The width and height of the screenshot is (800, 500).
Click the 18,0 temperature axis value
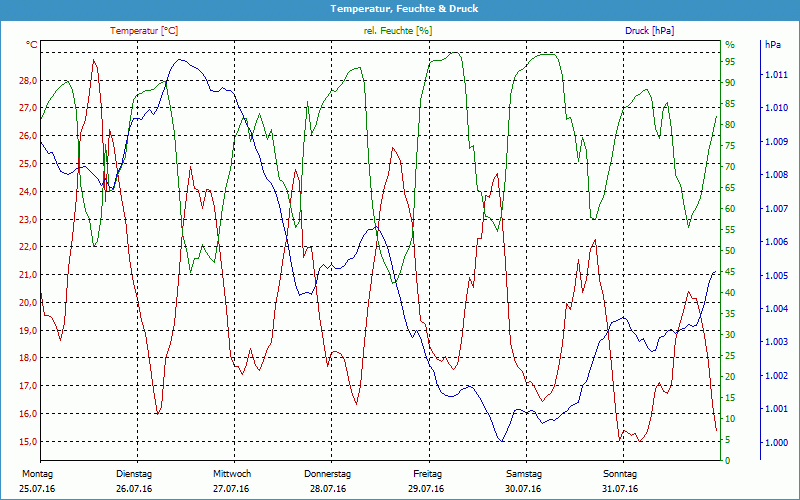[28, 358]
